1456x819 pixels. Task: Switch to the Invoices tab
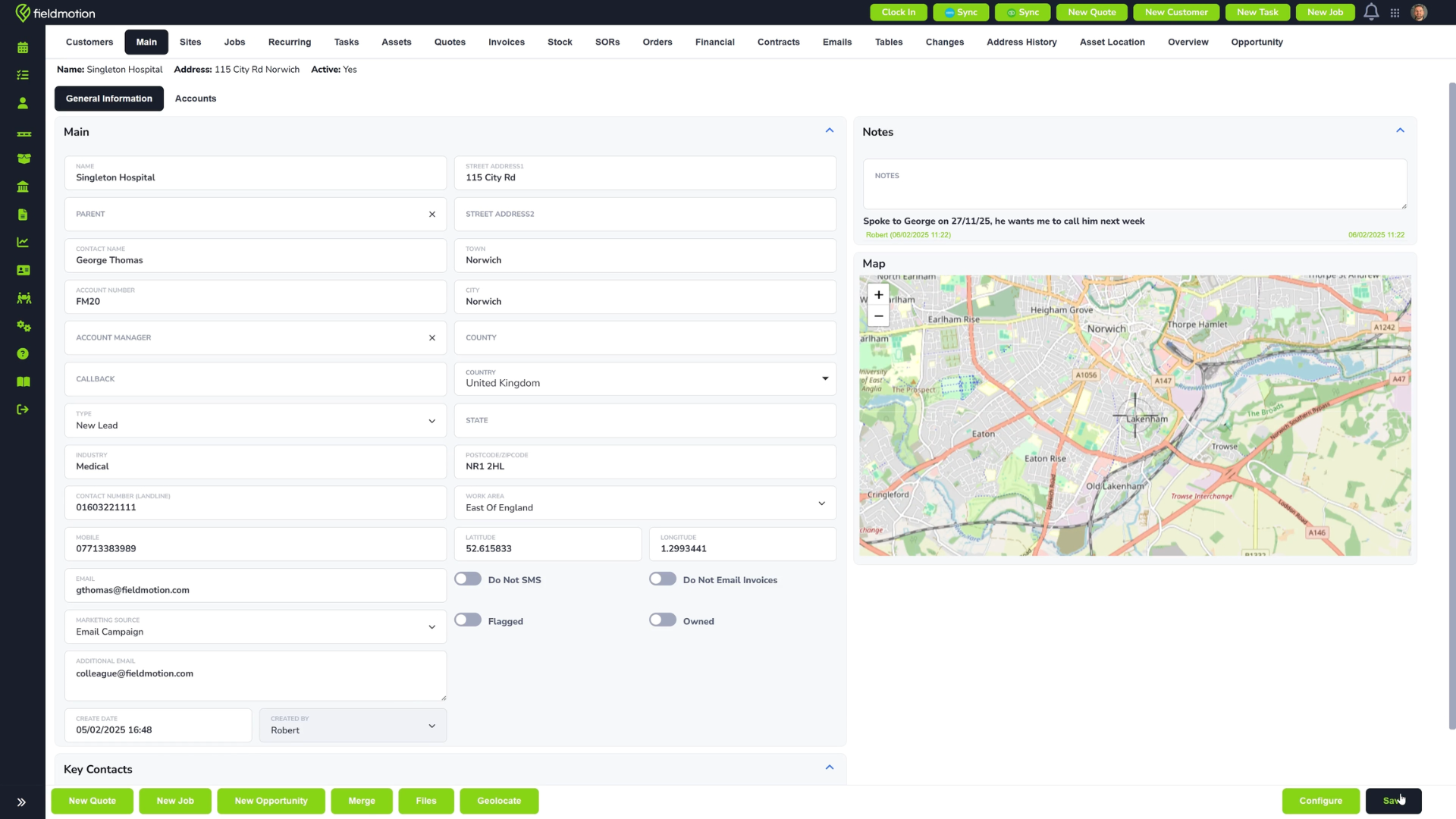coord(507,42)
